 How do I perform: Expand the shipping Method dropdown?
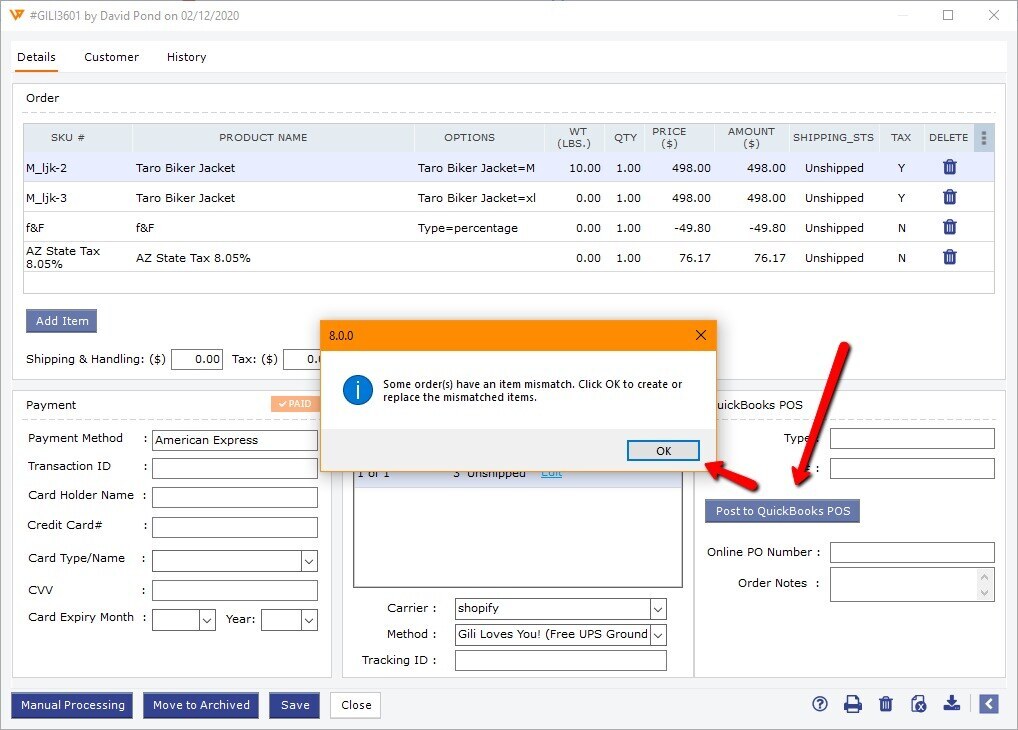click(x=657, y=634)
